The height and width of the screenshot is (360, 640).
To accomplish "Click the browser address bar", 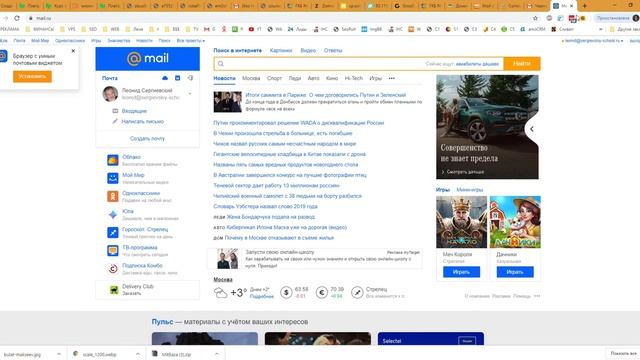I will click(278, 18).
